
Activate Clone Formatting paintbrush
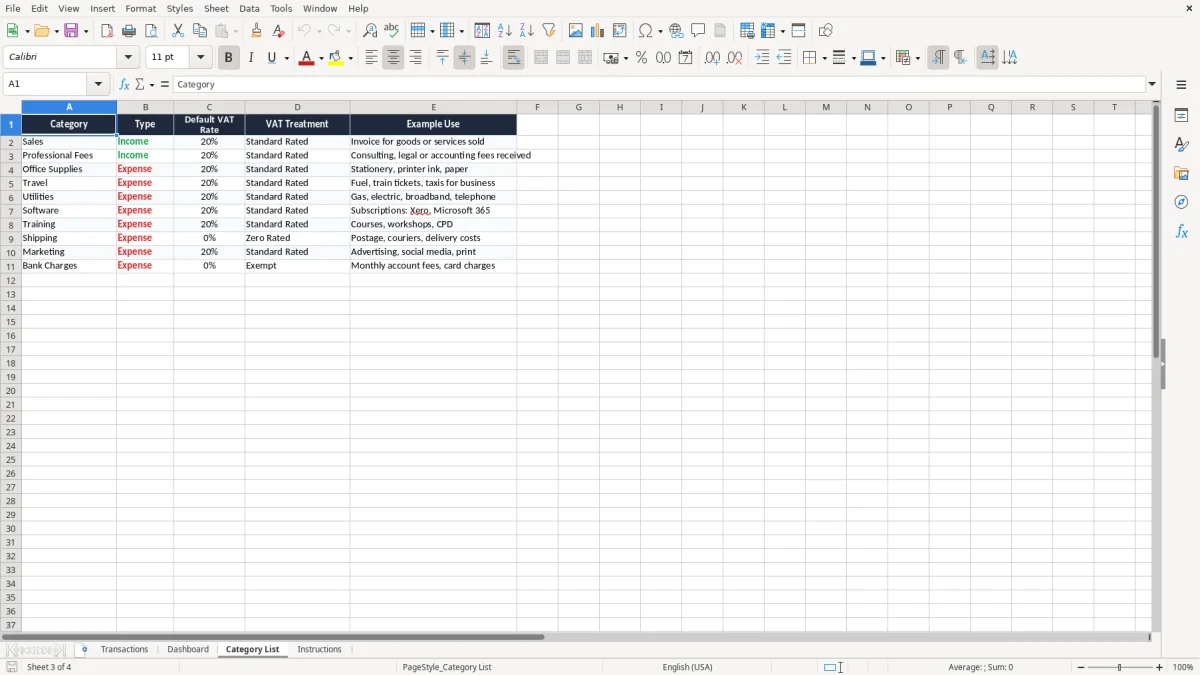click(257, 31)
